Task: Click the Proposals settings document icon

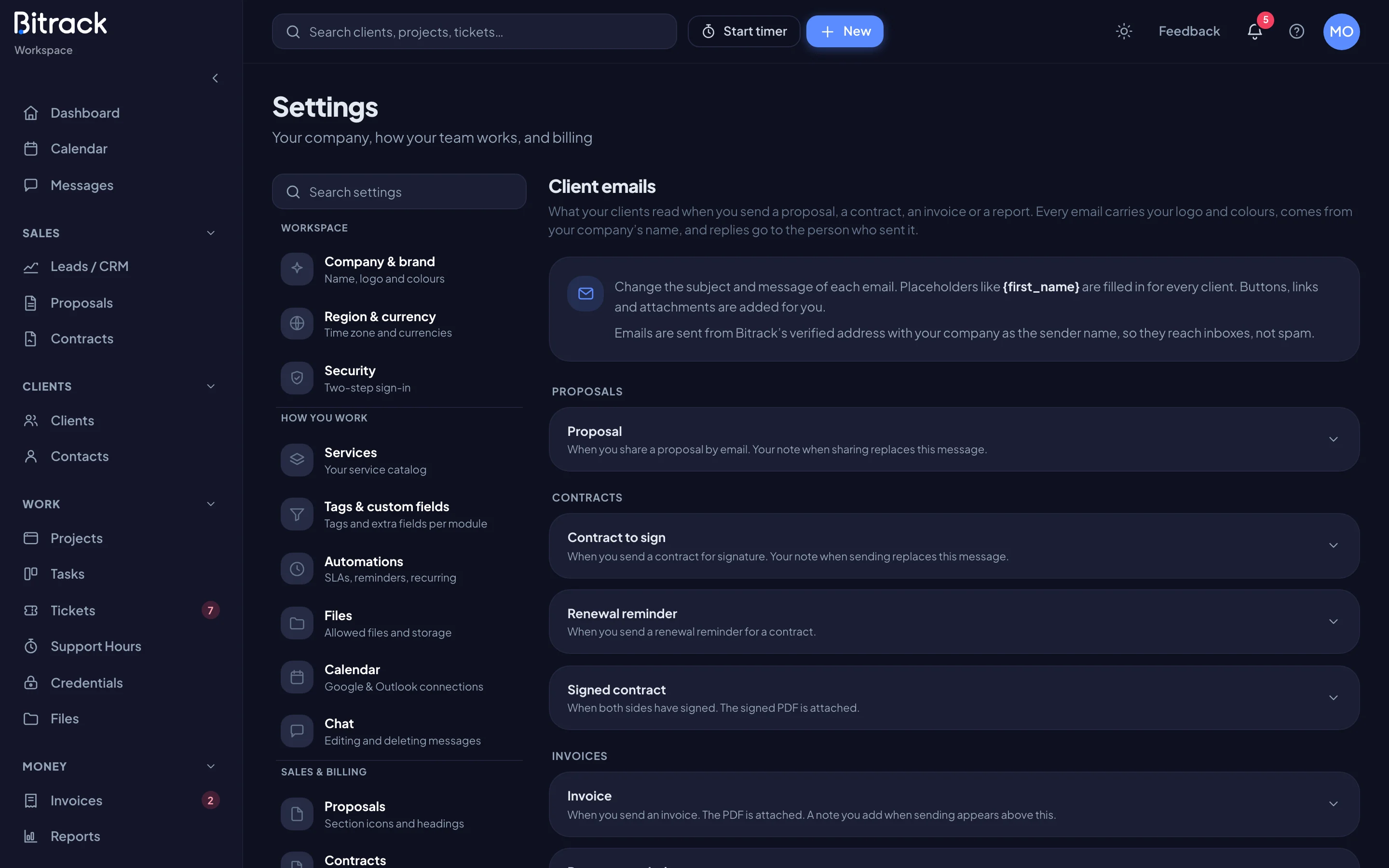Action: pos(297,814)
